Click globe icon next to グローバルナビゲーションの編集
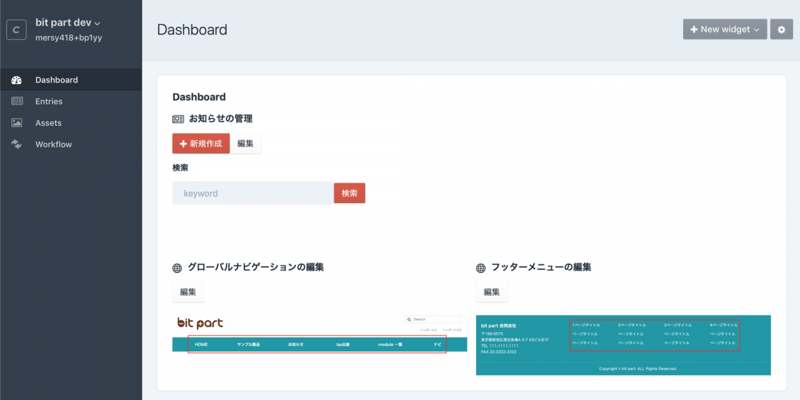This screenshot has width=800, height=400. coord(178,268)
